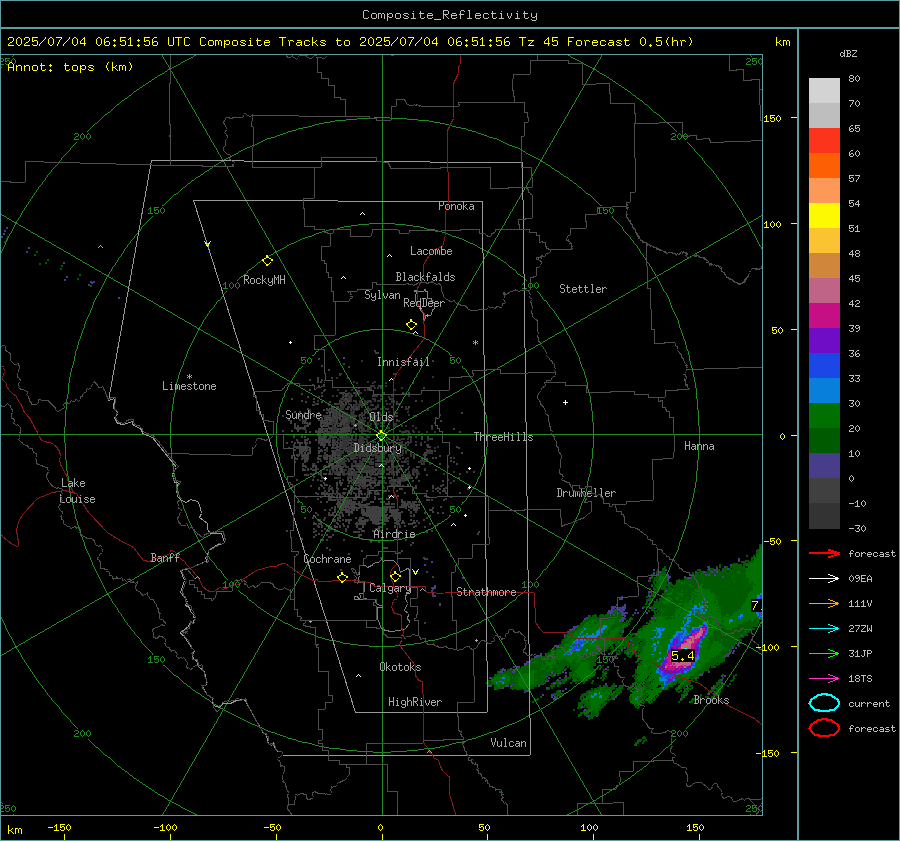Click the Cochrane town label
This screenshot has height=841, width=900.
[327, 559]
